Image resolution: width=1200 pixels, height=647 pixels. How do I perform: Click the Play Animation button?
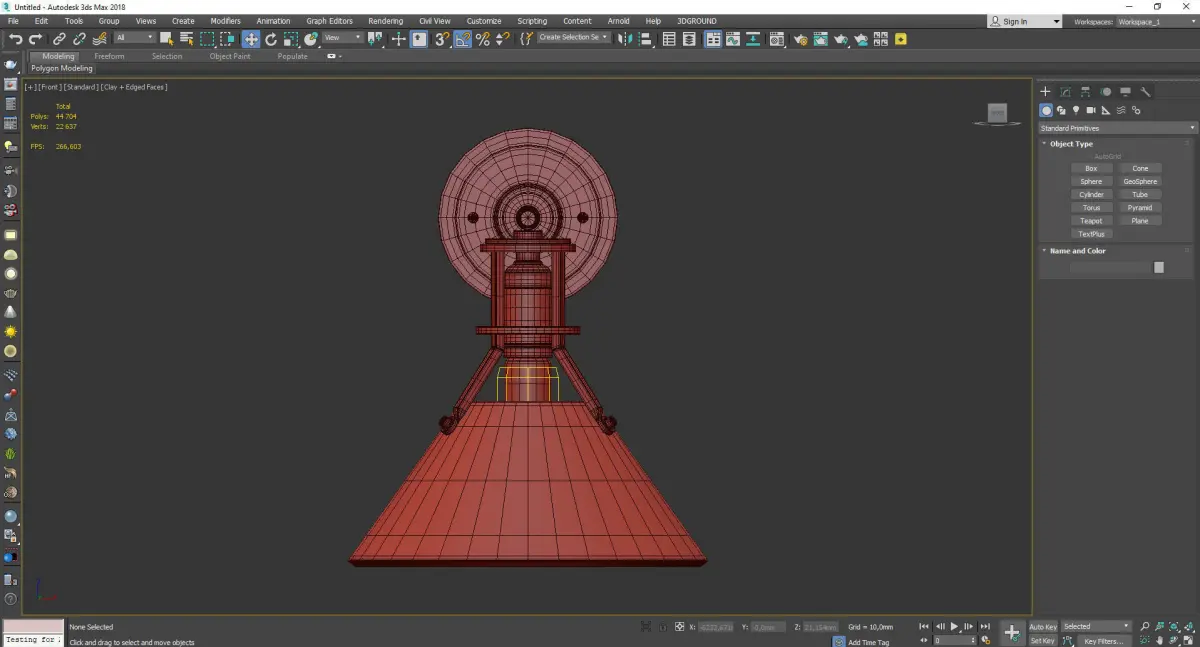coord(954,627)
